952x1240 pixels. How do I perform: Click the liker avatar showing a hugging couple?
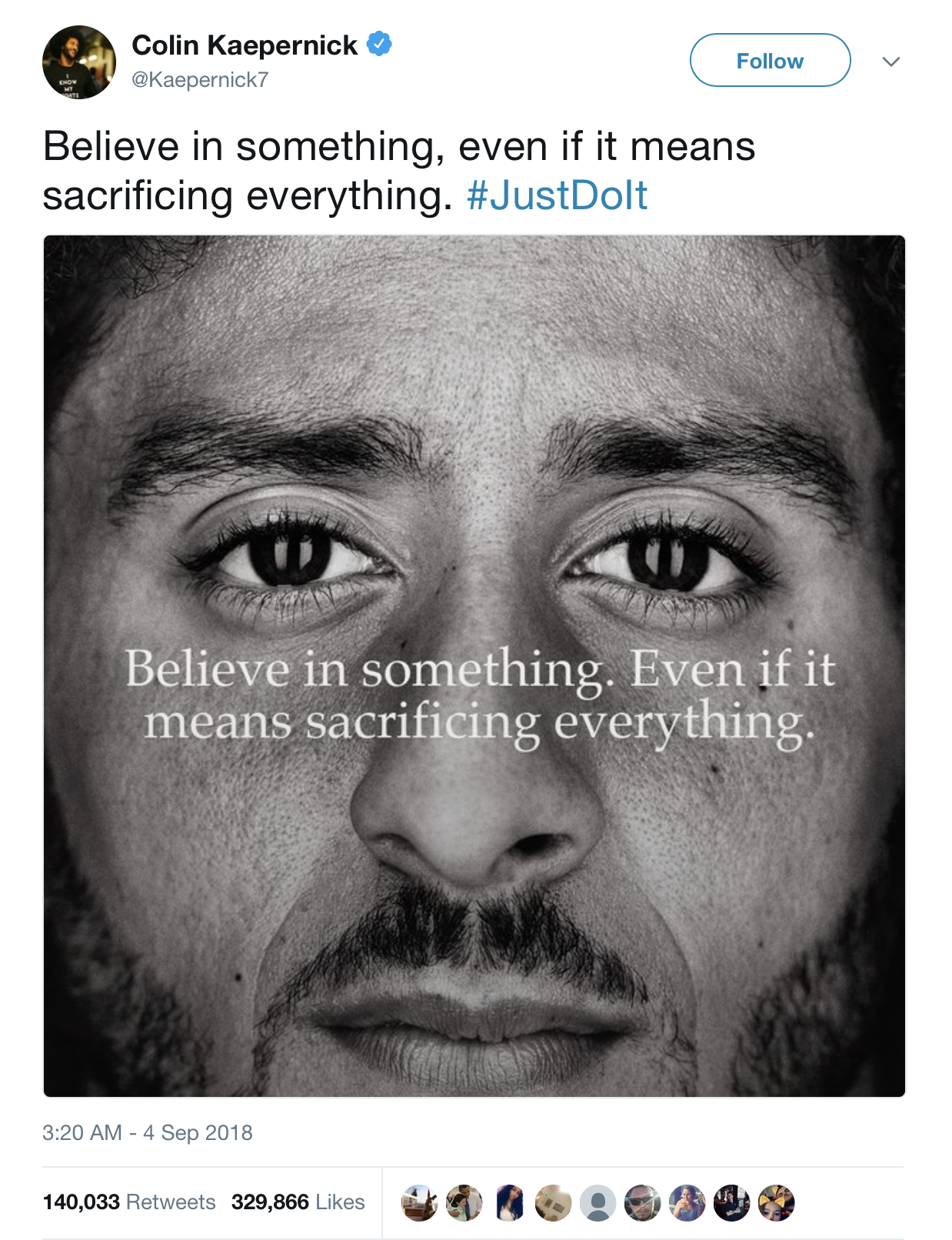pyautogui.click(x=464, y=1203)
